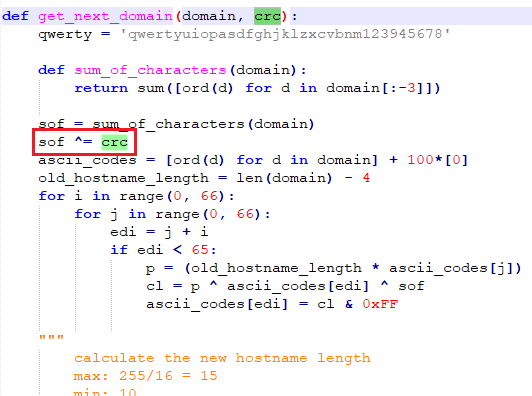
Task: Click the 'max: 255/16 = 15' comment line
Action: point(145,376)
